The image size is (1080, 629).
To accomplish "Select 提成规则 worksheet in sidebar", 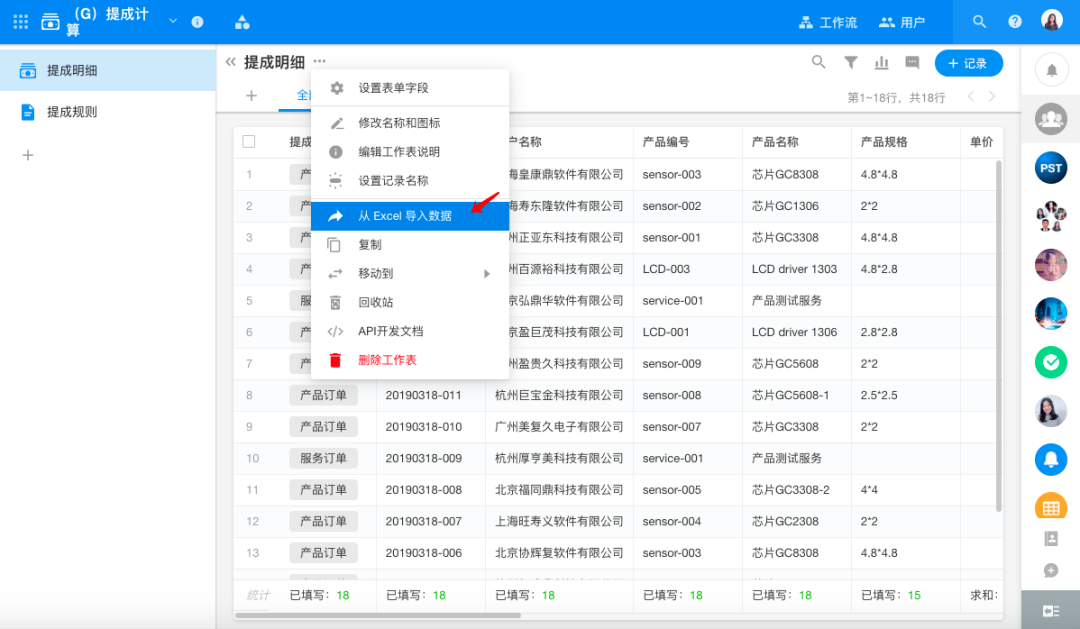I will [108, 112].
